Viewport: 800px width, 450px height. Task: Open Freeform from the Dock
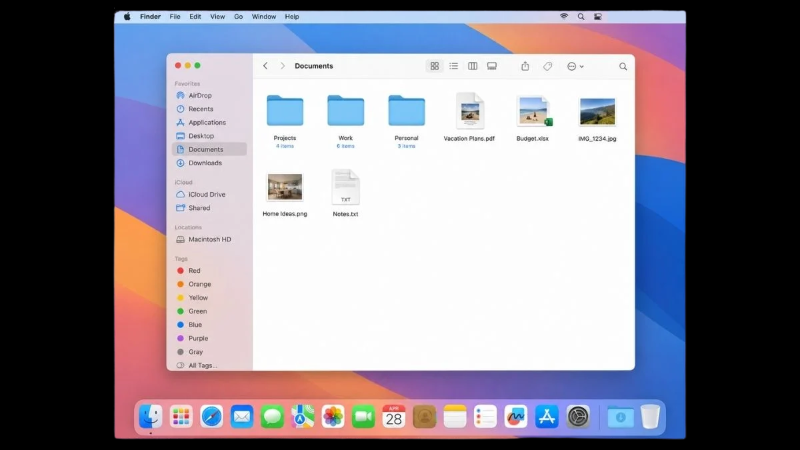click(516, 417)
